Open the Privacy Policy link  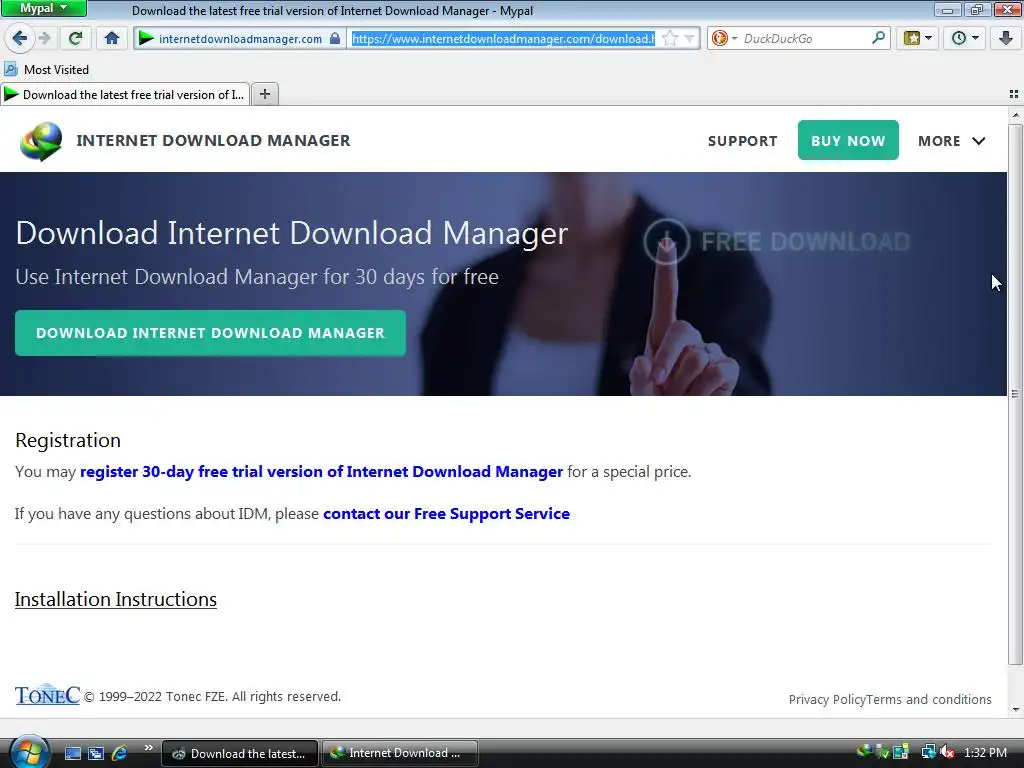click(827, 699)
